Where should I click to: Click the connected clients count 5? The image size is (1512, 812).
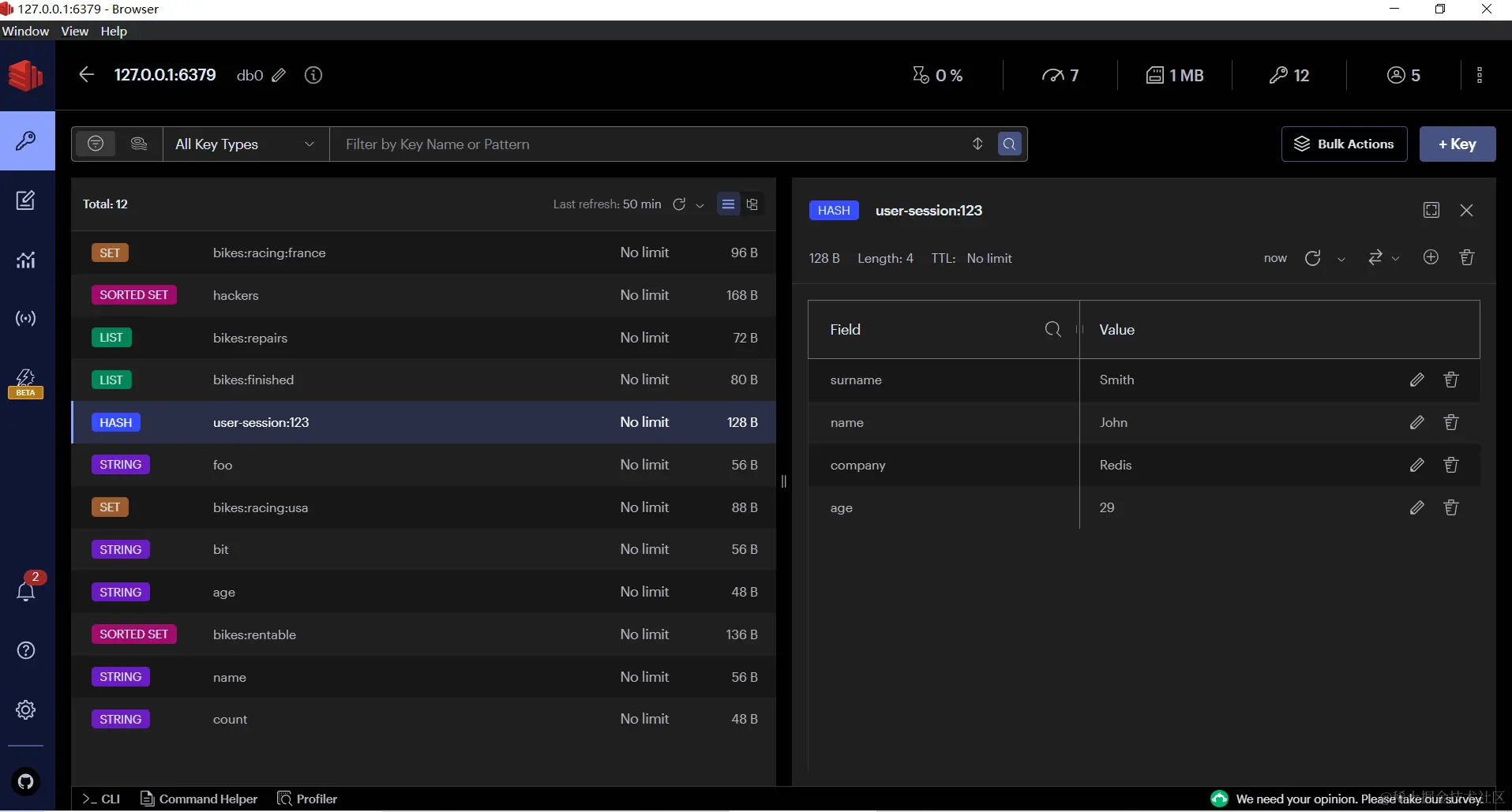(x=1404, y=75)
